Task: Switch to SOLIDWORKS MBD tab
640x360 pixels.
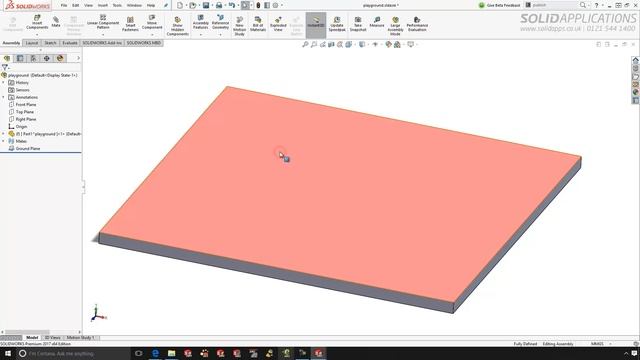Action: pos(144,43)
